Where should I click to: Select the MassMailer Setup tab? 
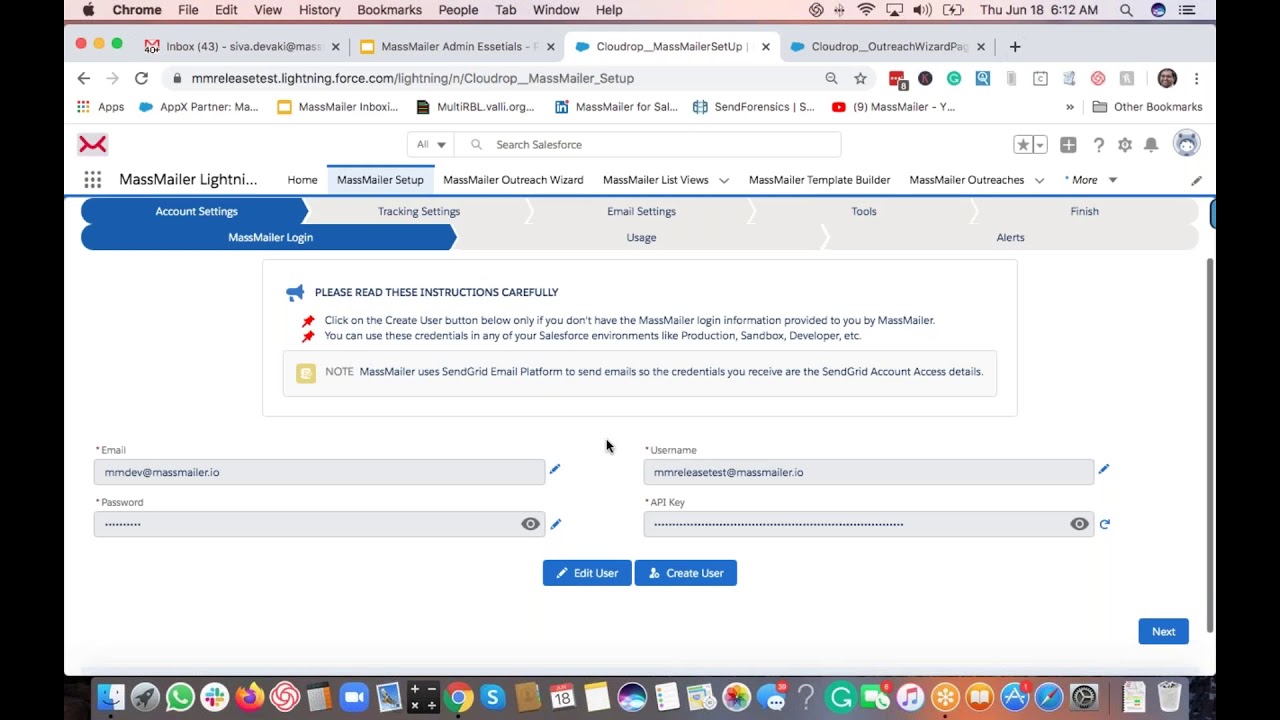click(380, 180)
